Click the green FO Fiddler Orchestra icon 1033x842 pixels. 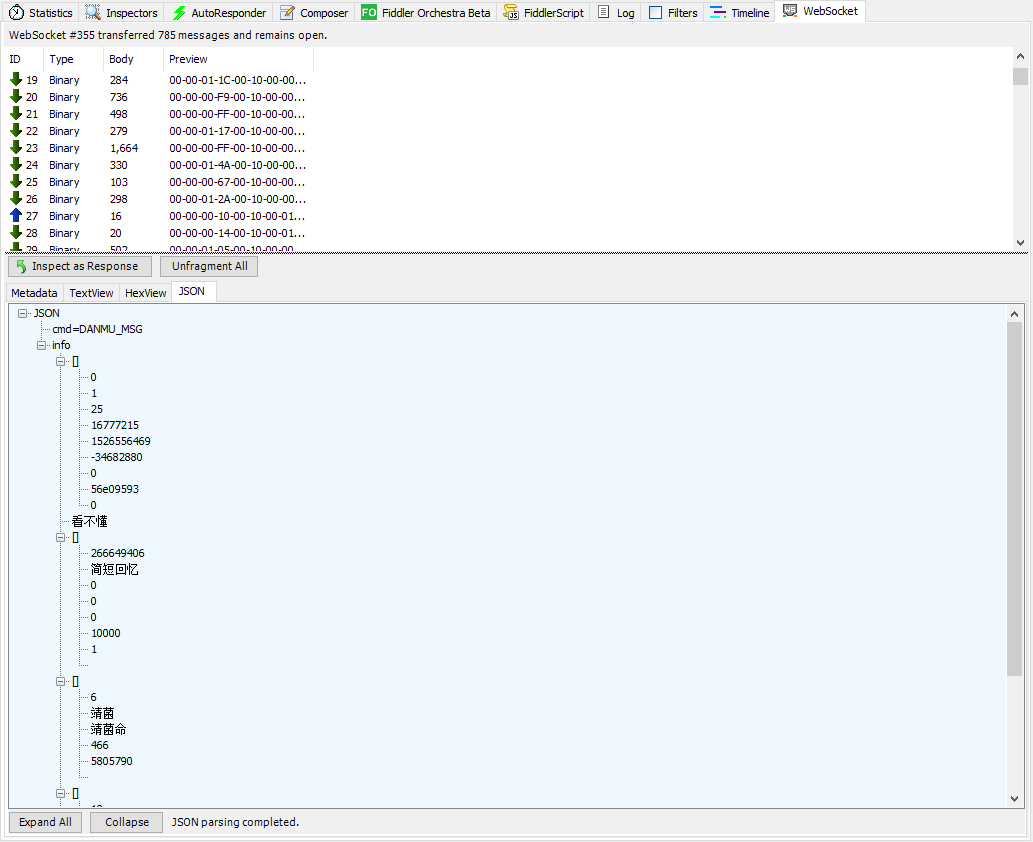tap(369, 13)
